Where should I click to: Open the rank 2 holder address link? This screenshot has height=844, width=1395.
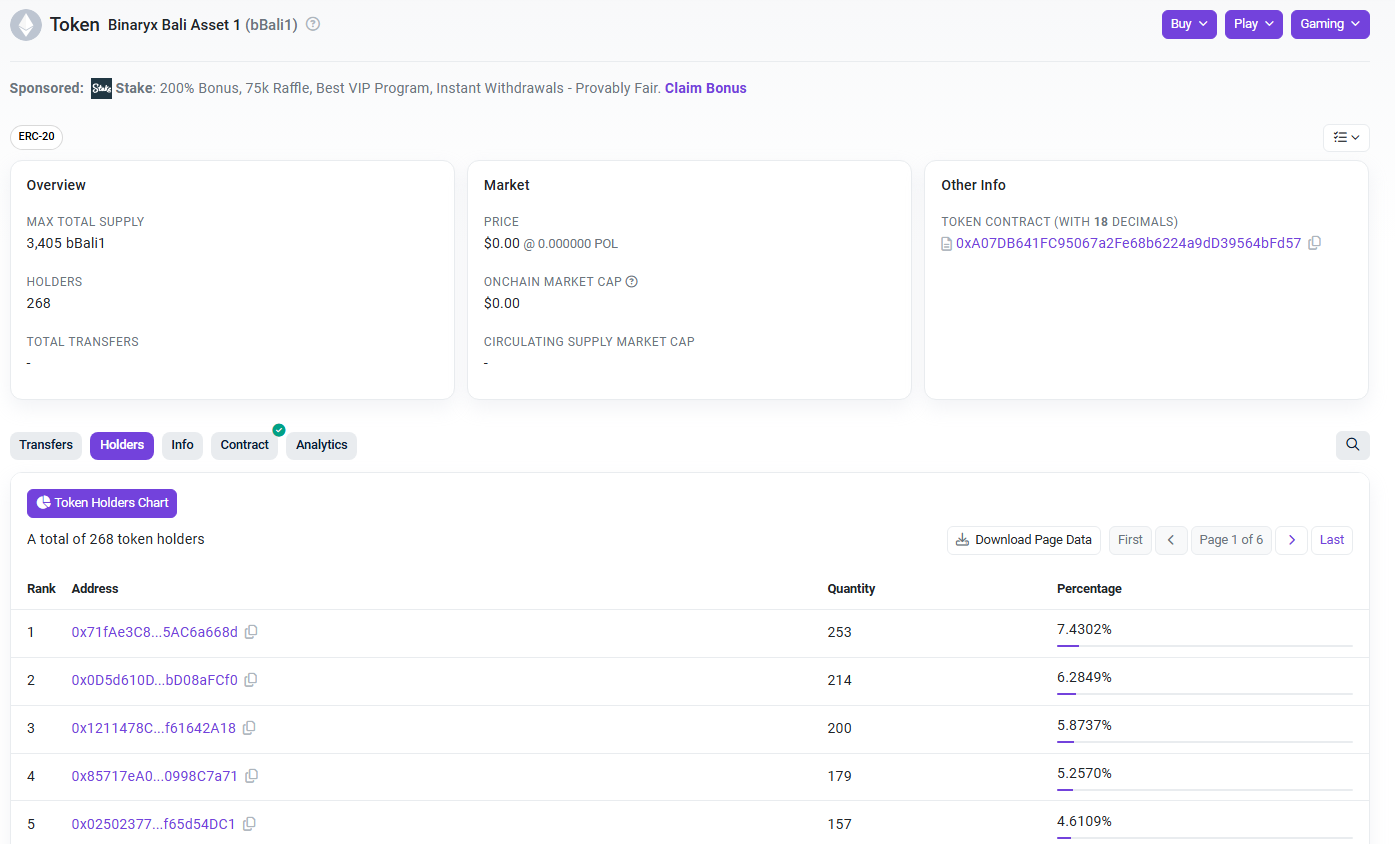152,679
